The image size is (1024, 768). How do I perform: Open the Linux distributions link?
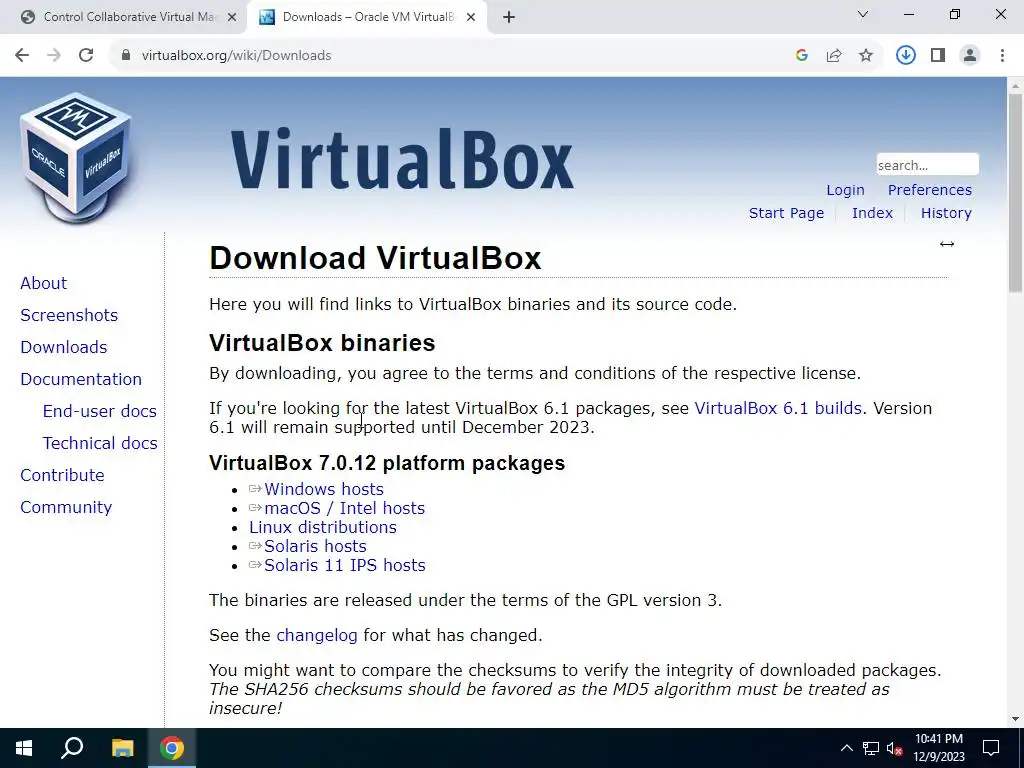[x=323, y=527]
